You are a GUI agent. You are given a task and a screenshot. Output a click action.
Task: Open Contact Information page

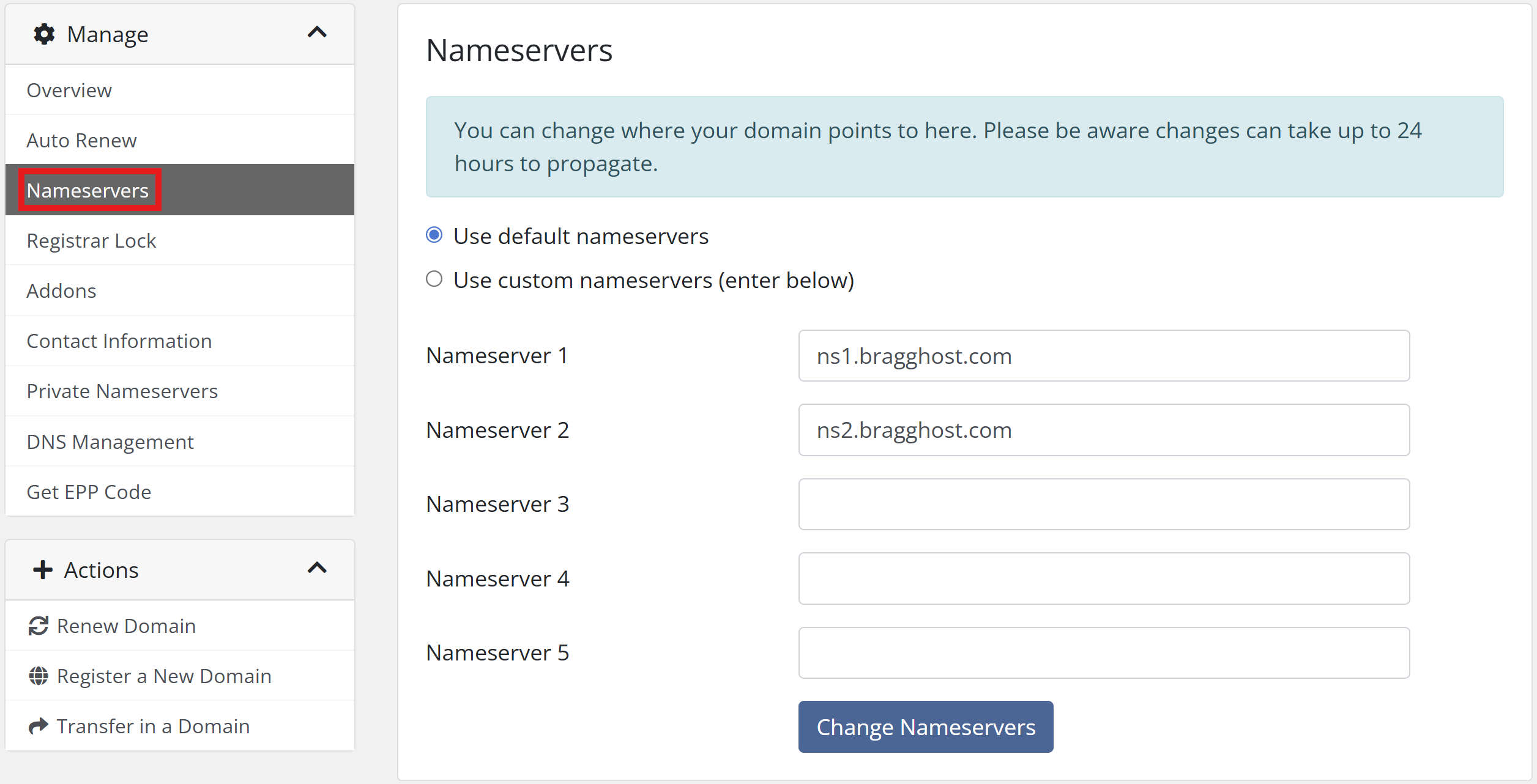point(119,341)
